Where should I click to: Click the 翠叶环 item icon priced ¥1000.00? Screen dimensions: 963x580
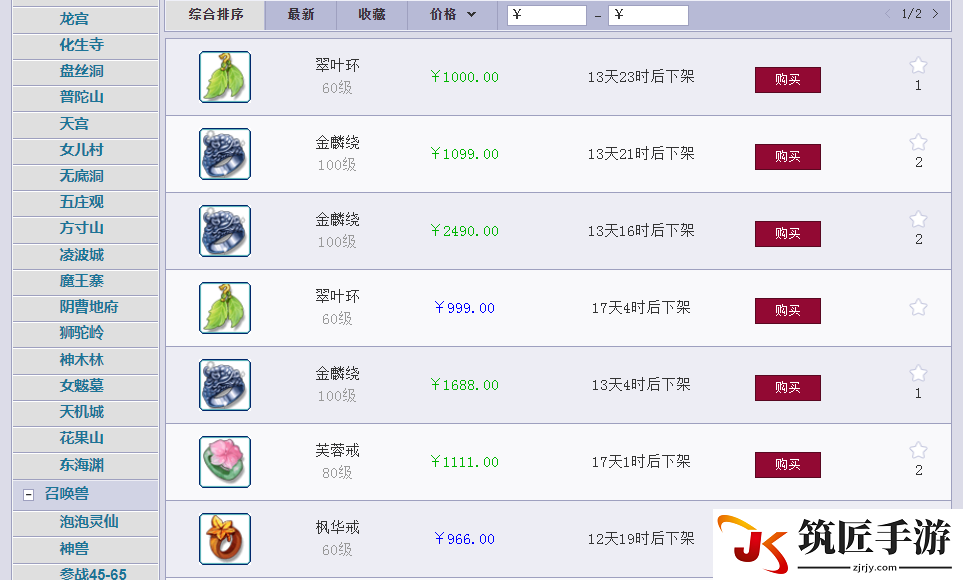coord(225,77)
